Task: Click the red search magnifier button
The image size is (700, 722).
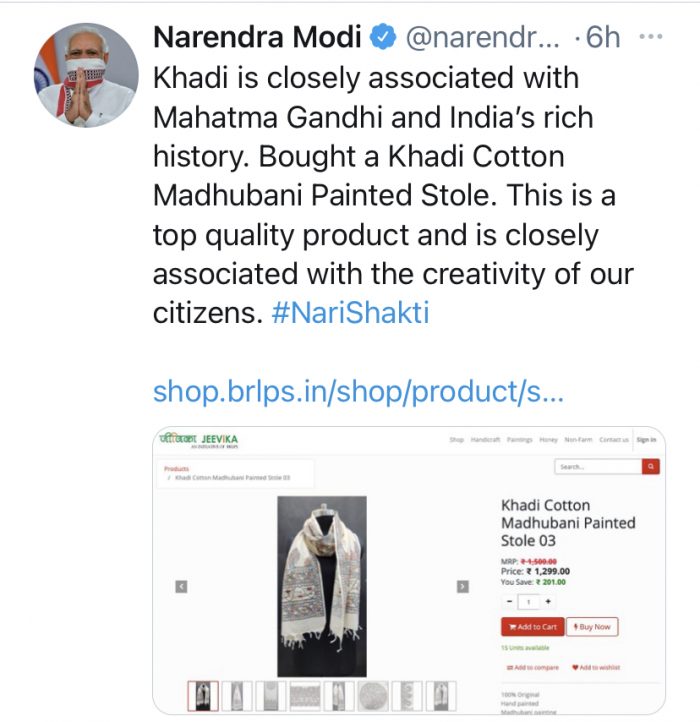Action: (651, 466)
